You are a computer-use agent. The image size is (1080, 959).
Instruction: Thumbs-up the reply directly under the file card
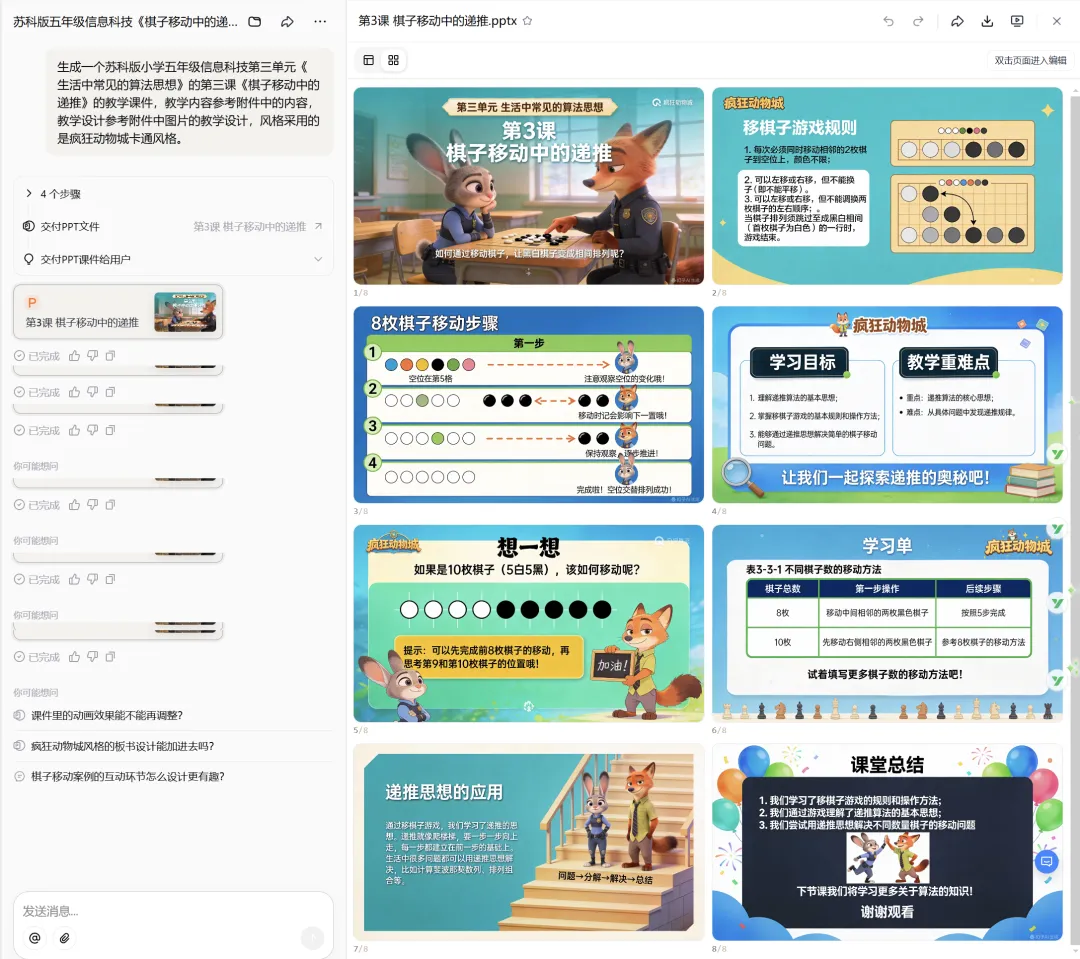coord(74,356)
